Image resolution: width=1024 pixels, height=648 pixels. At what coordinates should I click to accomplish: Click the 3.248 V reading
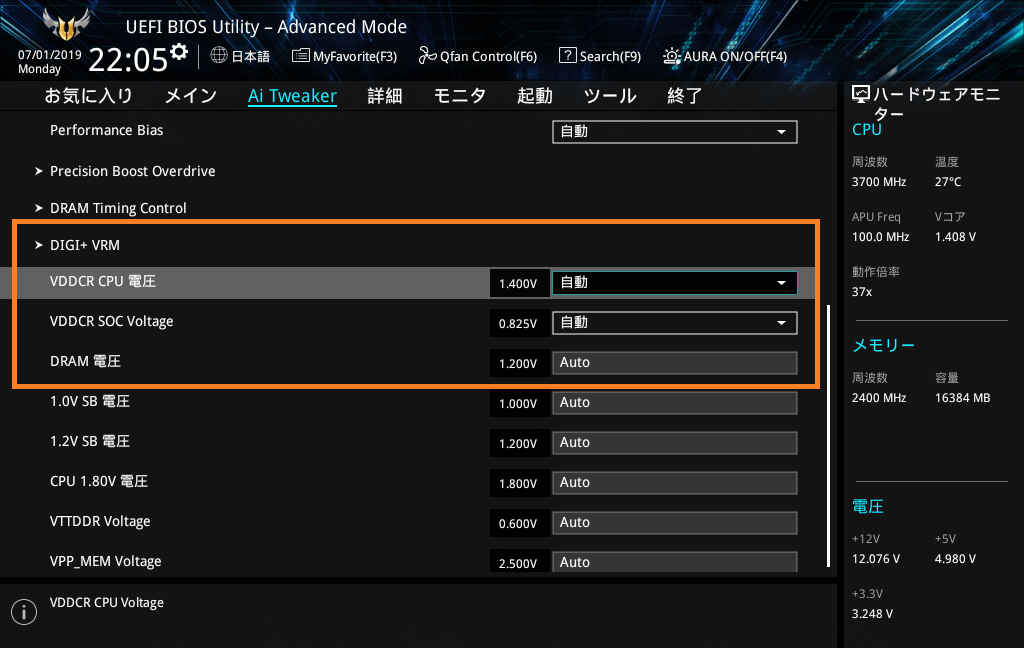872,614
